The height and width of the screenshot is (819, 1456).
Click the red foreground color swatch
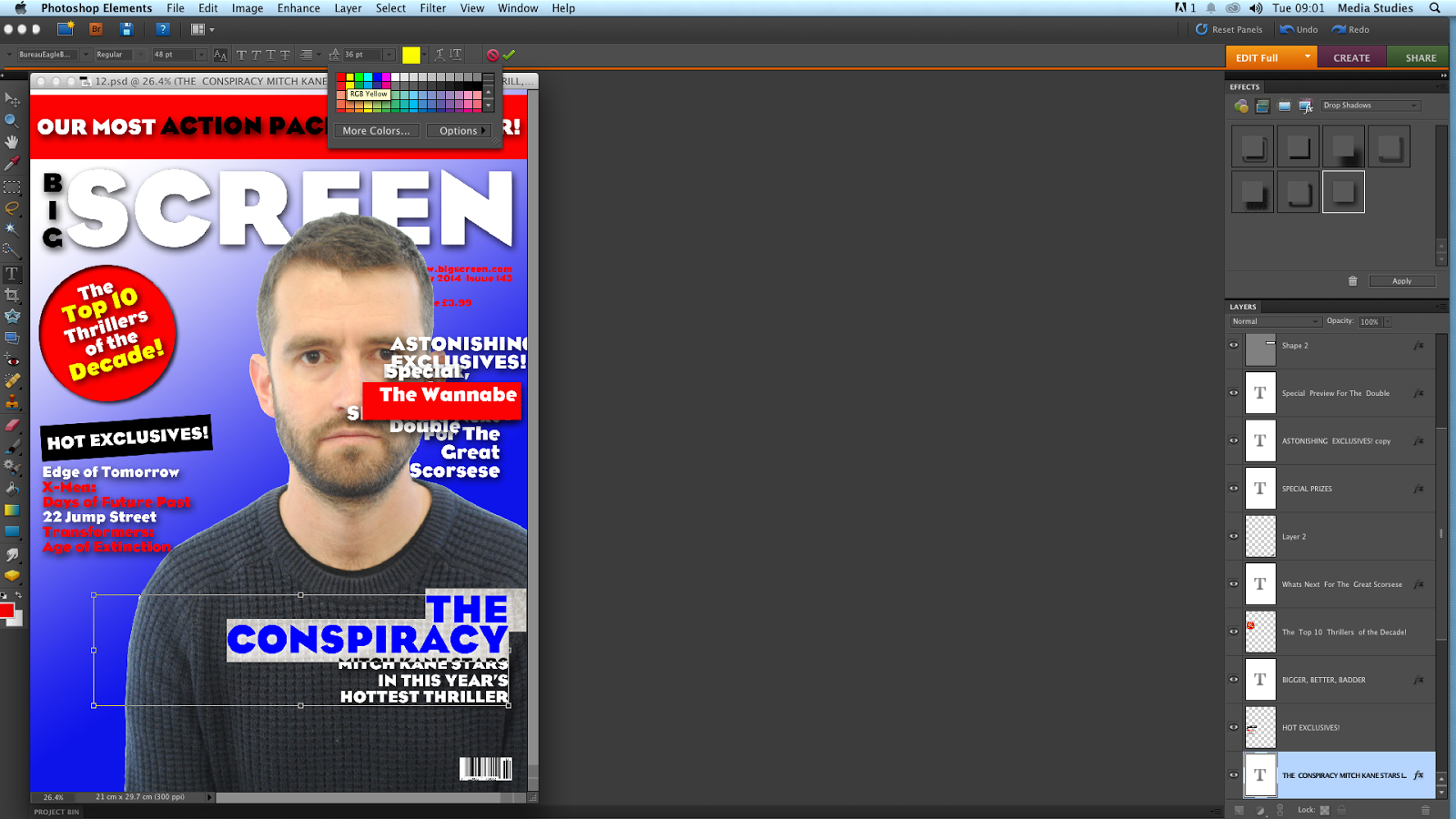(6, 611)
